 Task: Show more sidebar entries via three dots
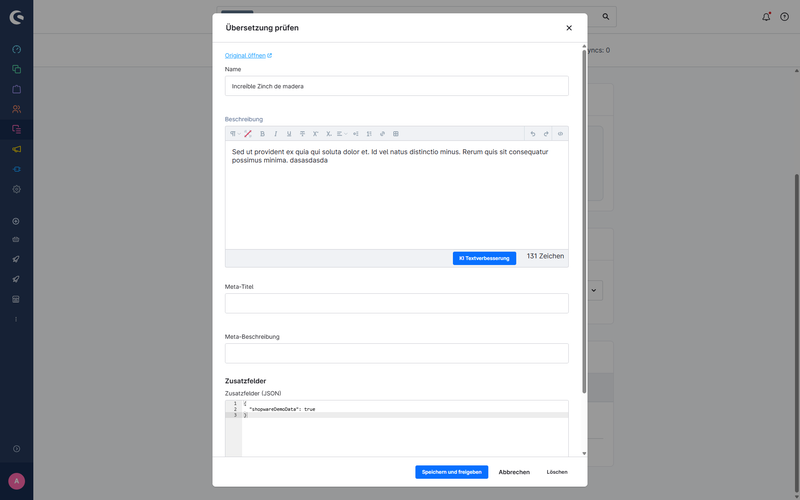16,319
